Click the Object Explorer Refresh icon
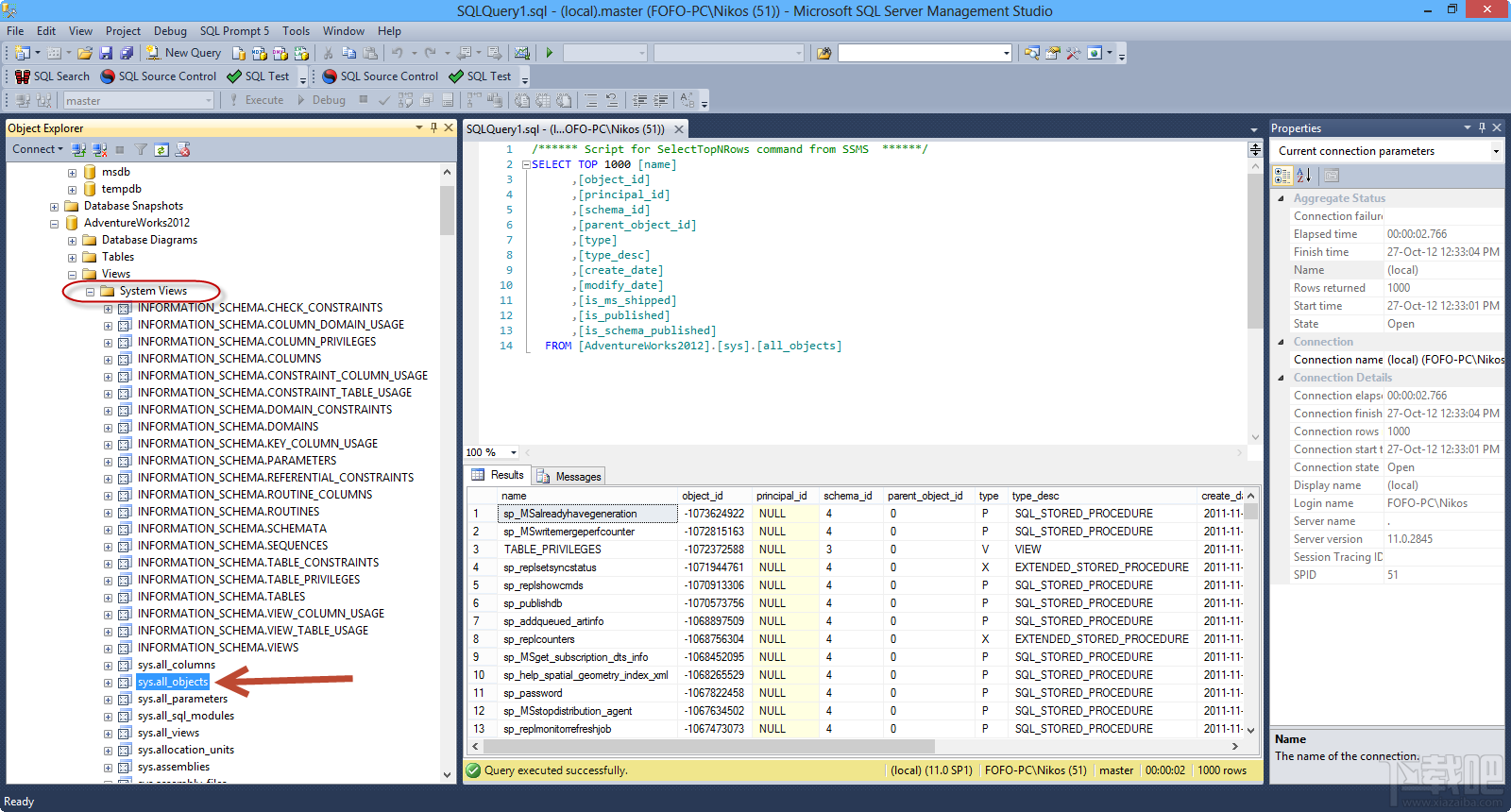1511x812 pixels. (x=161, y=149)
